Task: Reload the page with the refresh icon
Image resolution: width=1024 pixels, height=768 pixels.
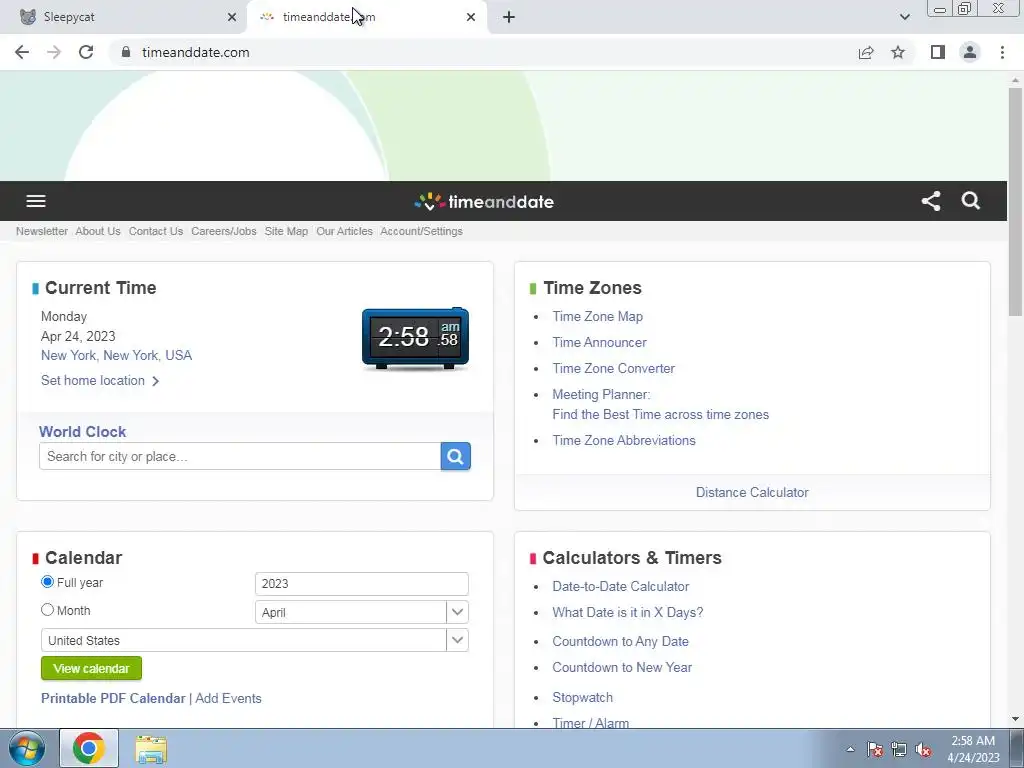Action: (86, 52)
